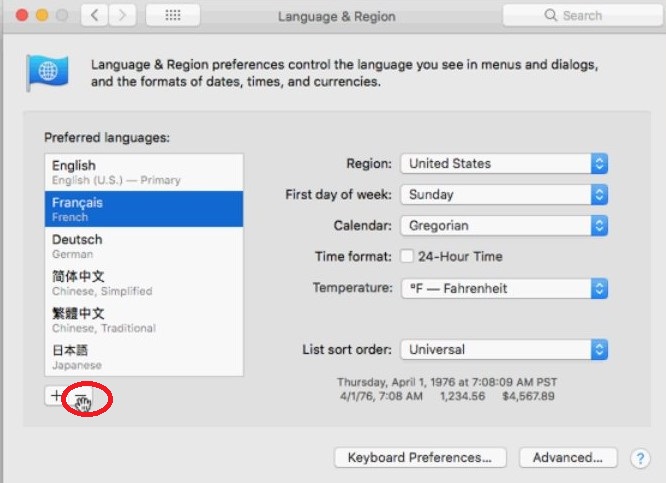Screen dimensions: 666x483
Task: Open the Temperature dropdown
Action: pos(504,288)
